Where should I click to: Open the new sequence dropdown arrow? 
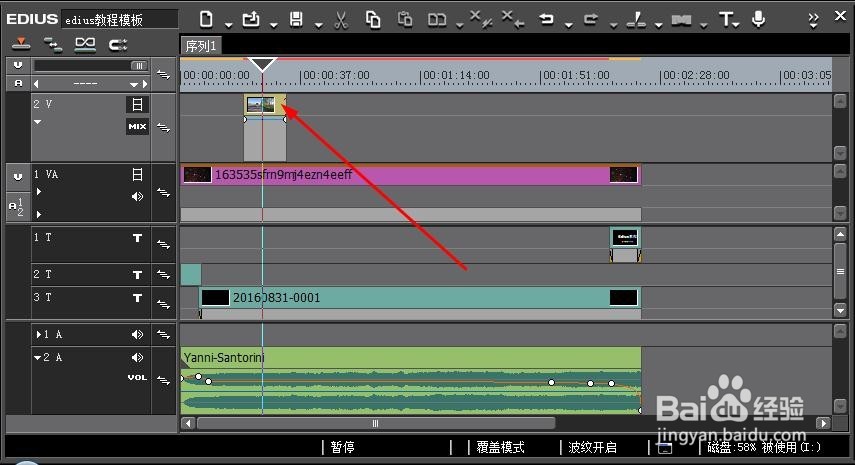[x=228, y=24]
